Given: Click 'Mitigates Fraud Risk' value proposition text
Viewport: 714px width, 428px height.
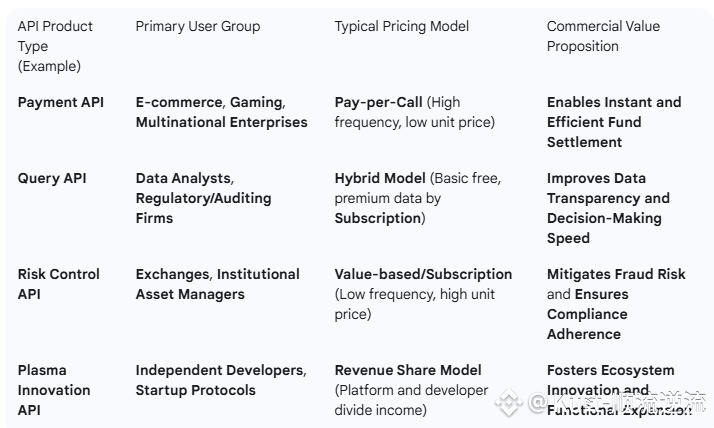Looking at the screenshot, I should [x=616, y=274].
